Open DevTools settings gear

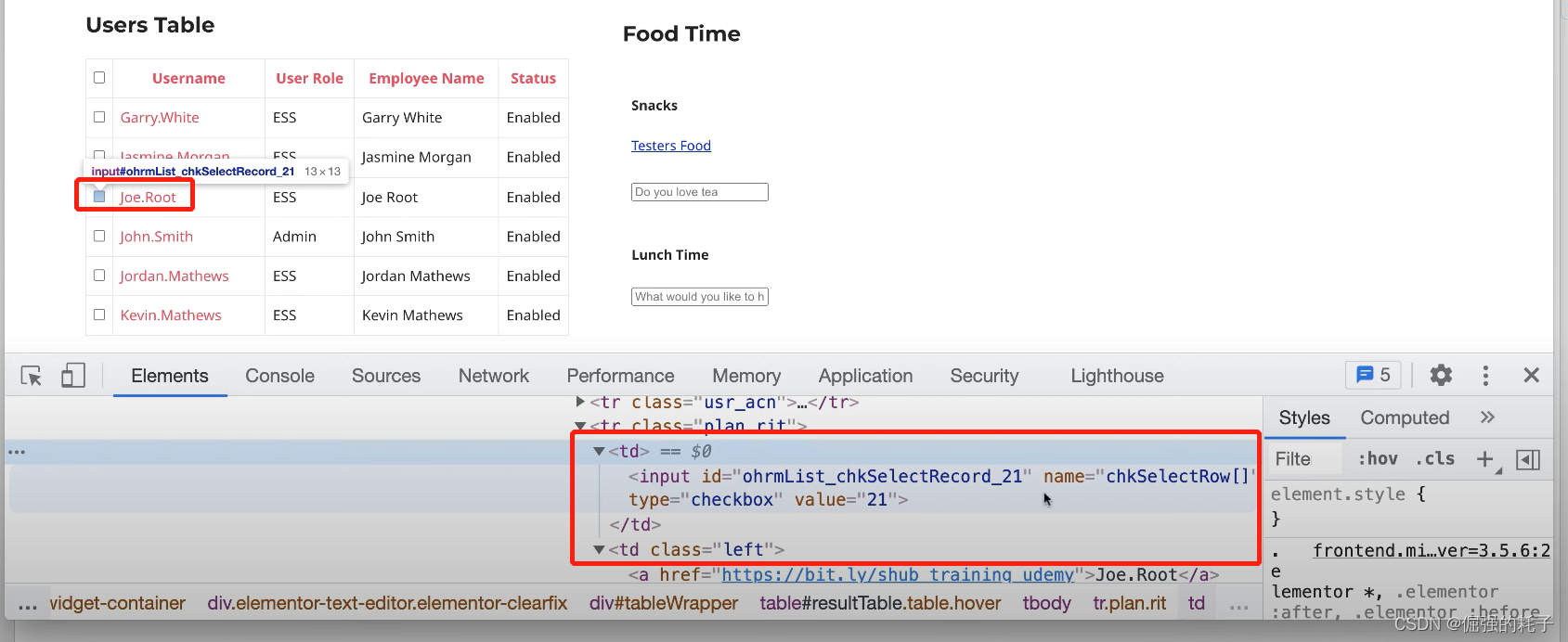1441,375
